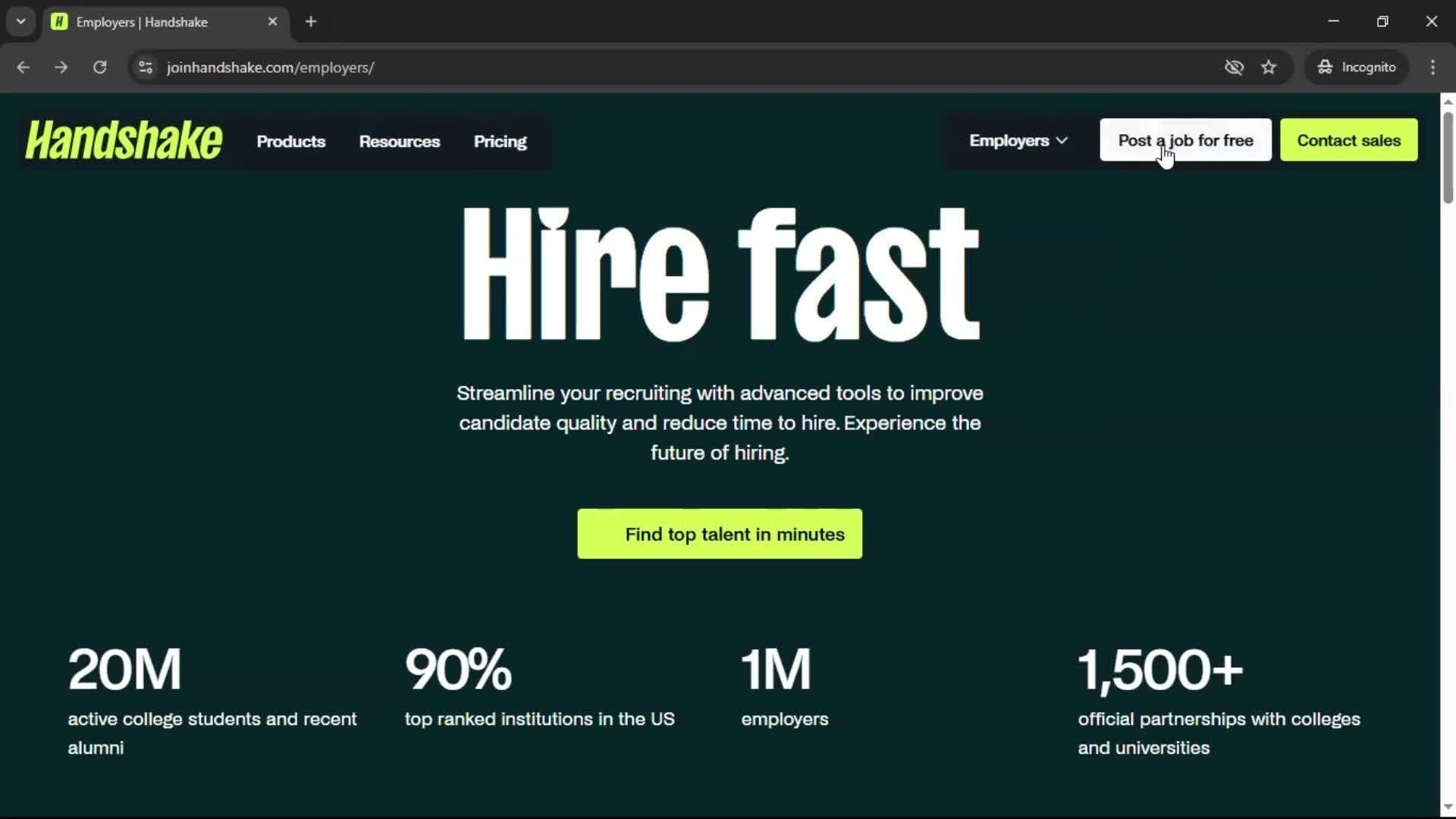This screenshot has height=819, width=1456.
Task: Bookmark this page with the star icon
Action: tap(1269, 67)
